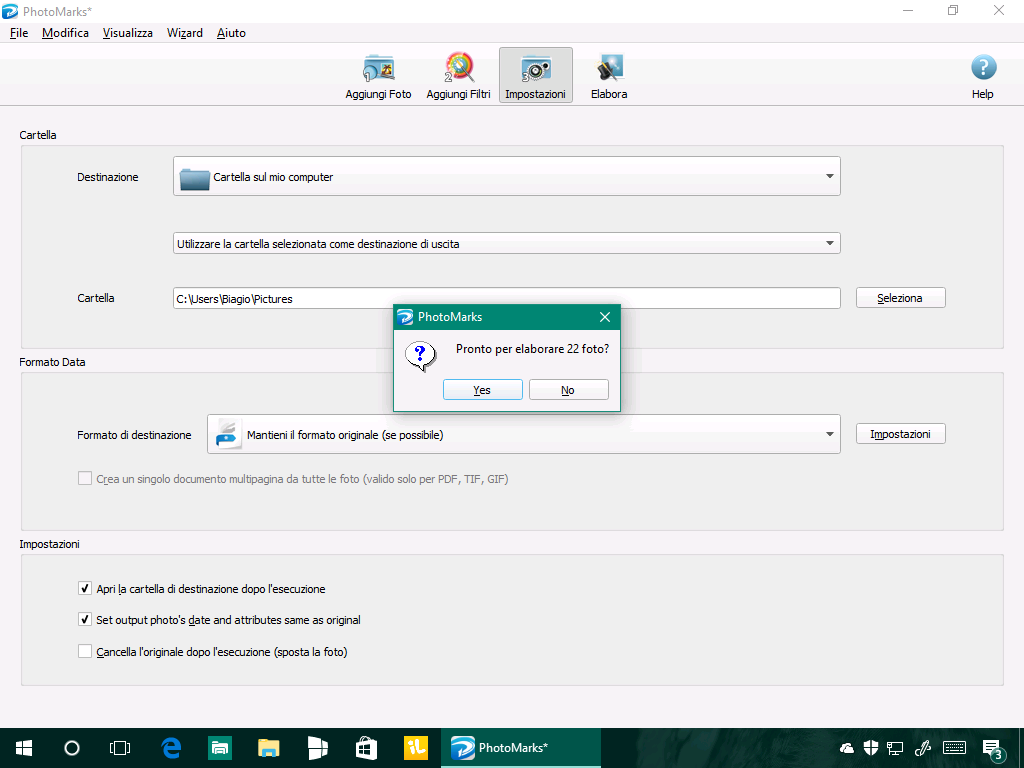1024x768 pixels.
Task: Open the Aggiungi Foto step
Action: click(378, 76)
